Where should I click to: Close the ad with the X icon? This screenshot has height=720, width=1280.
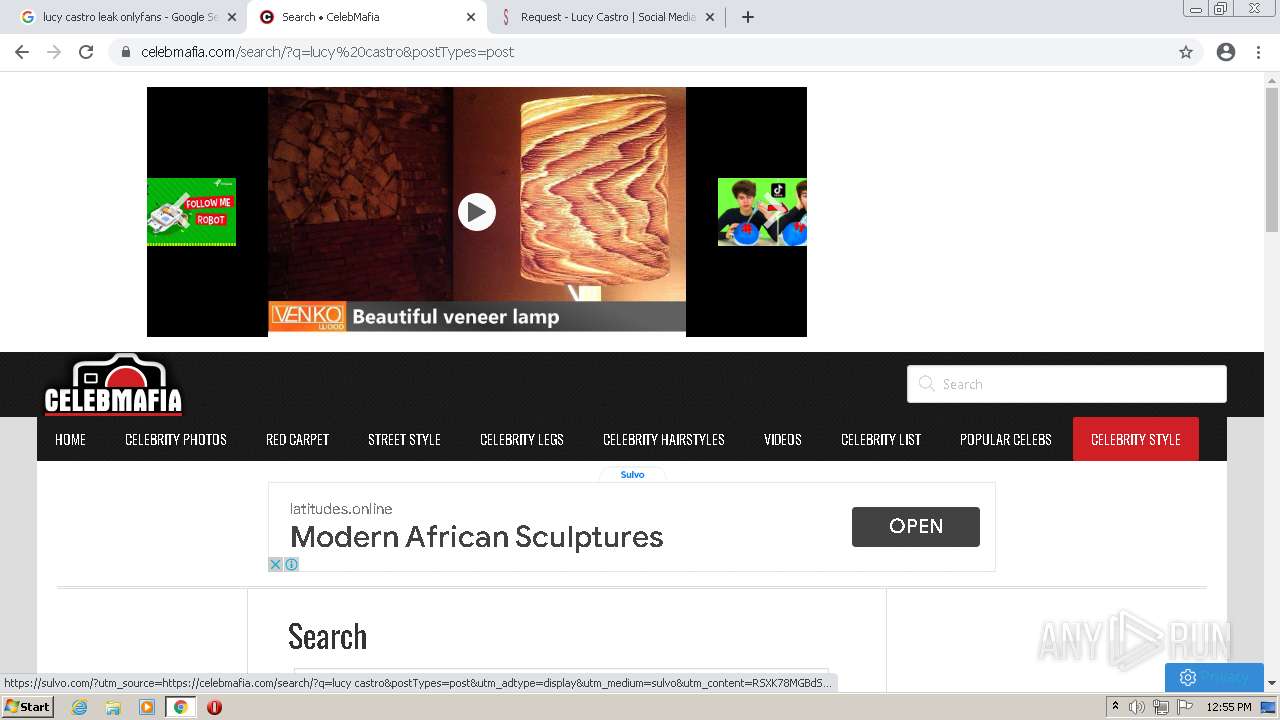click(x=276, y=565)
